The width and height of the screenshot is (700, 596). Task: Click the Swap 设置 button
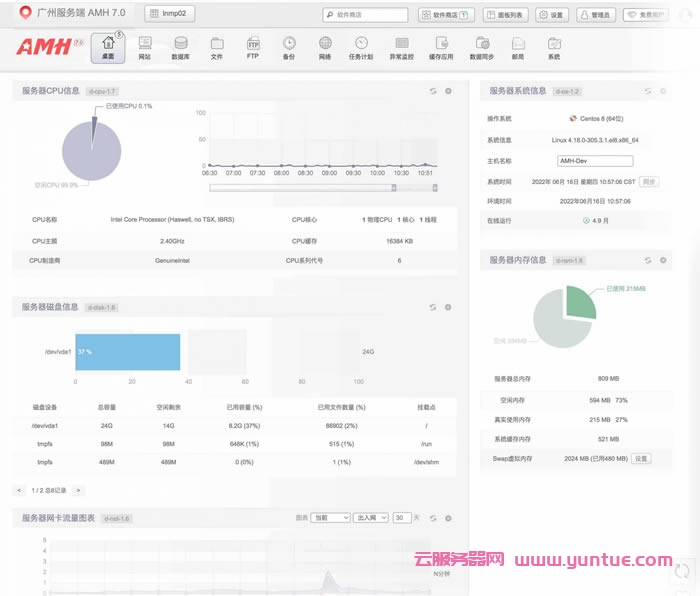point(641,458)
